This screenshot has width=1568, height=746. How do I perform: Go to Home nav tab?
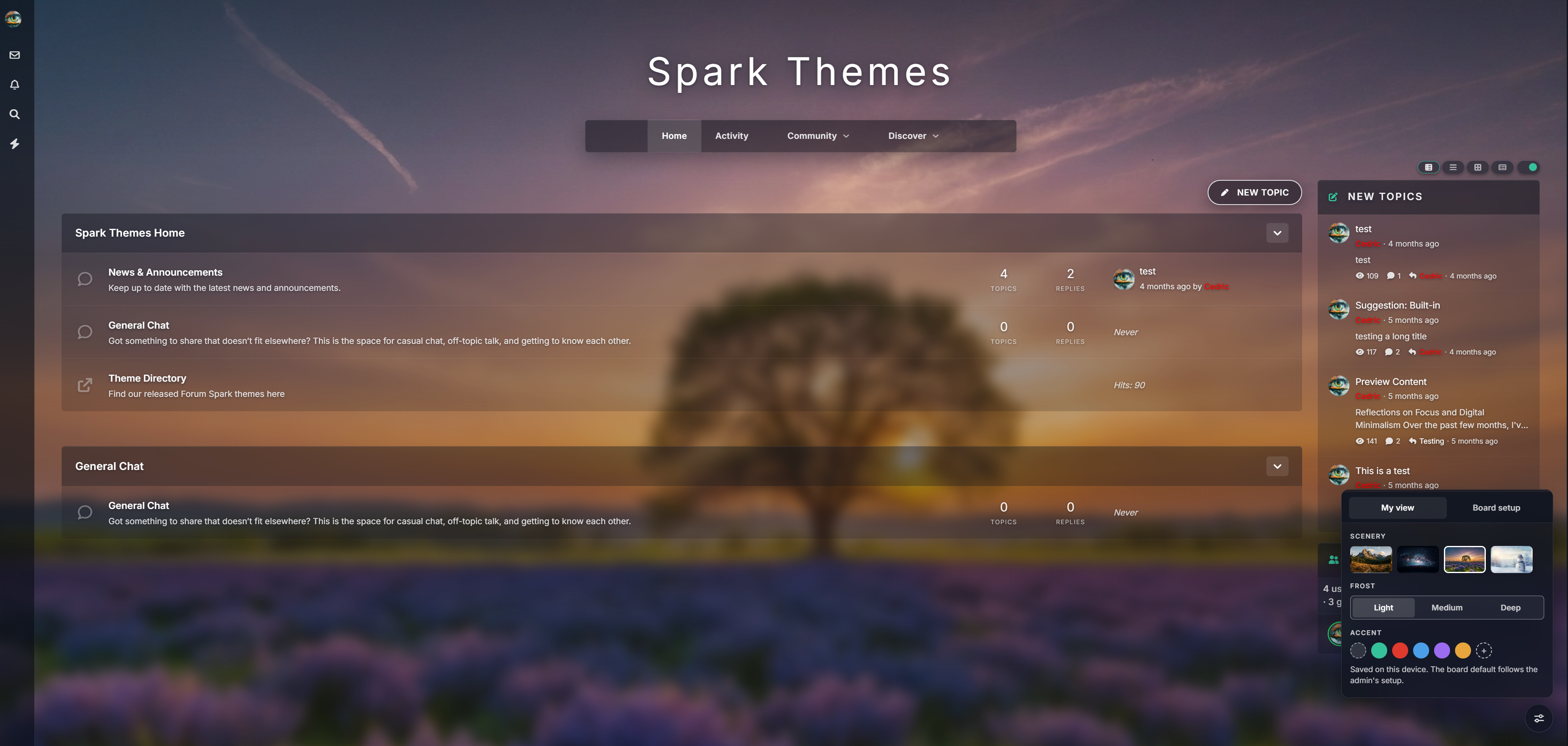(x=674, y=136)
